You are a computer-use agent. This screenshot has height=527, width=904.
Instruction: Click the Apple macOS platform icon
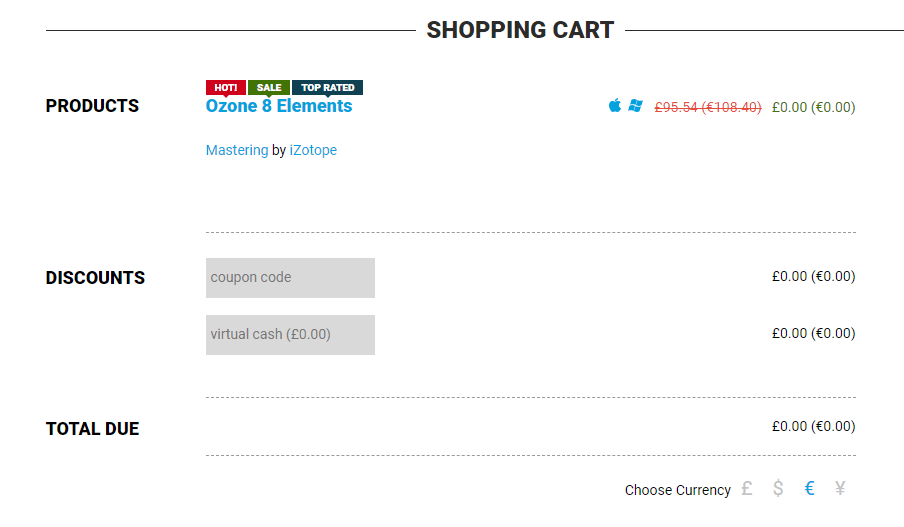615,106
